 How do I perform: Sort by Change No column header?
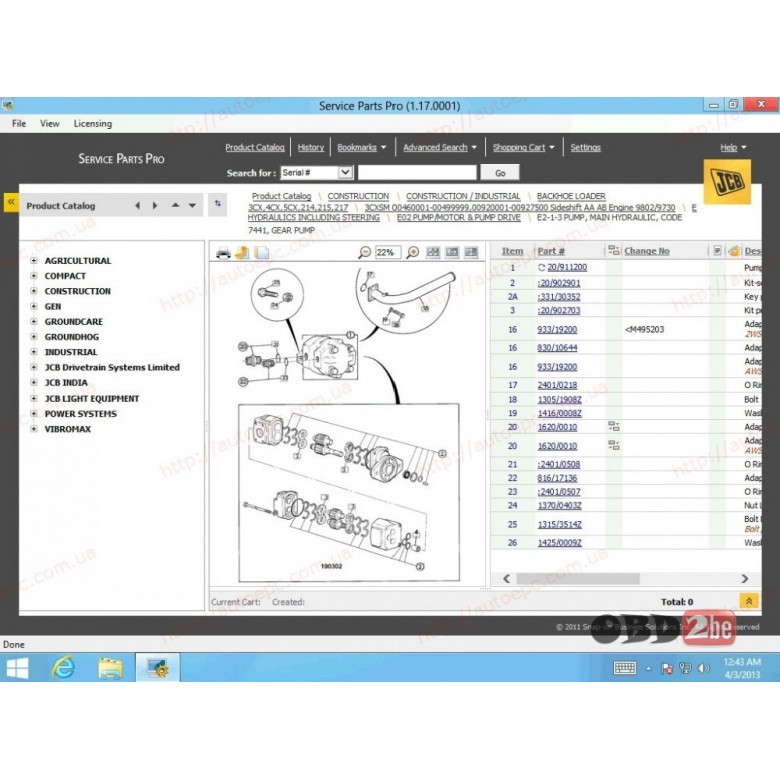click(647, 251)
